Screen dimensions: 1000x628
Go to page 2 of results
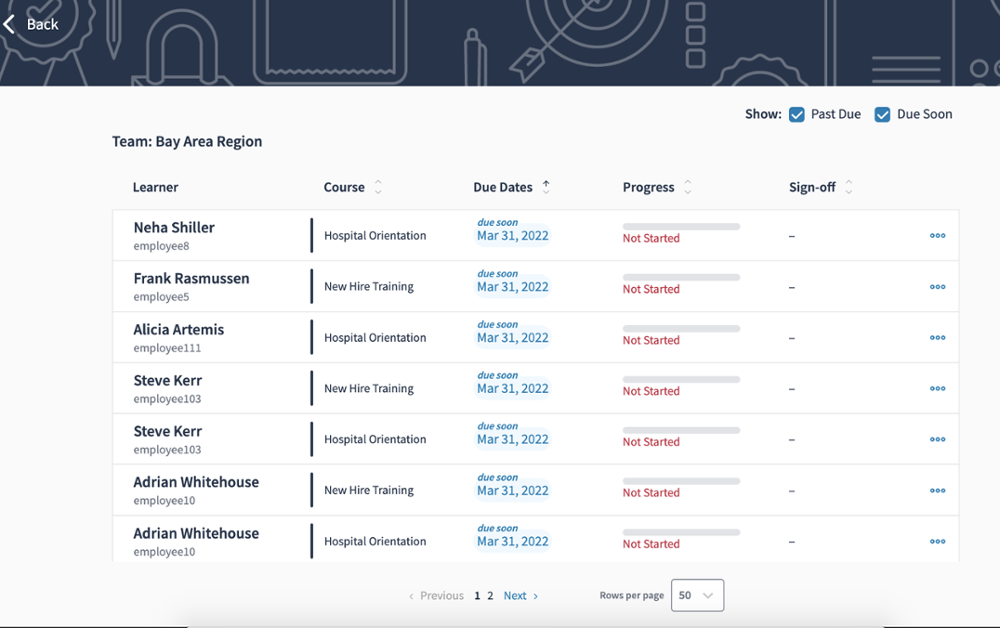click(x=490, y=596)
